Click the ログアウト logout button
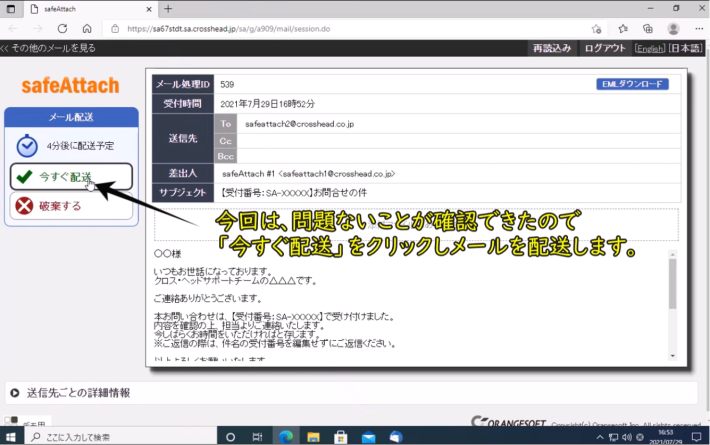The height and width of the screenshot is (445, 710). coord(605,48)
